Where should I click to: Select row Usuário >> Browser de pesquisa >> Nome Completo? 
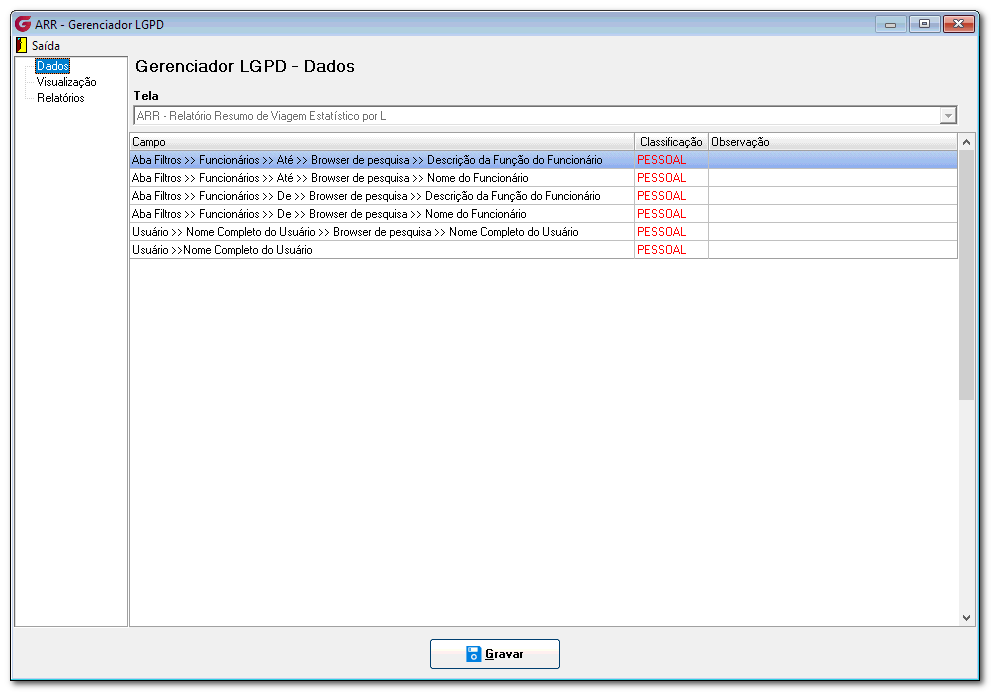tap(544, 232)
